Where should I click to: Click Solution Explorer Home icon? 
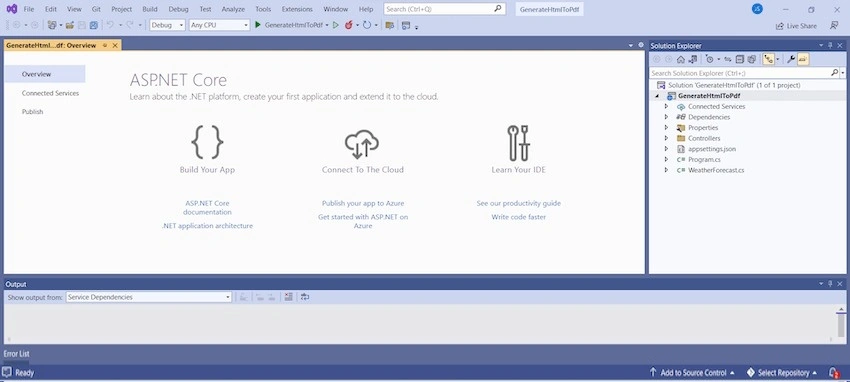point(681,60)
